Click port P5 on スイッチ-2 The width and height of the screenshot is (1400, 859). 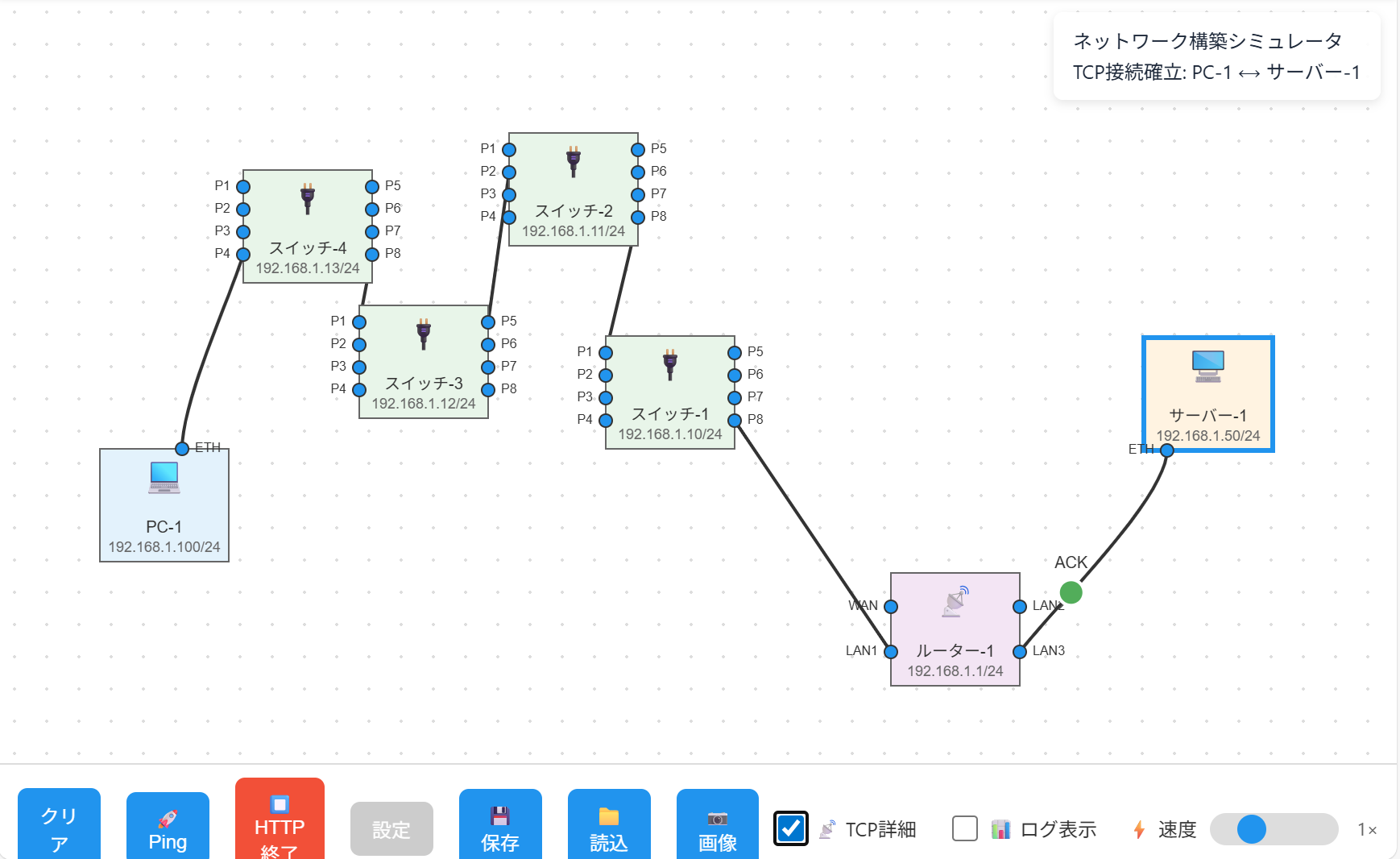click(x=638, y=149)
